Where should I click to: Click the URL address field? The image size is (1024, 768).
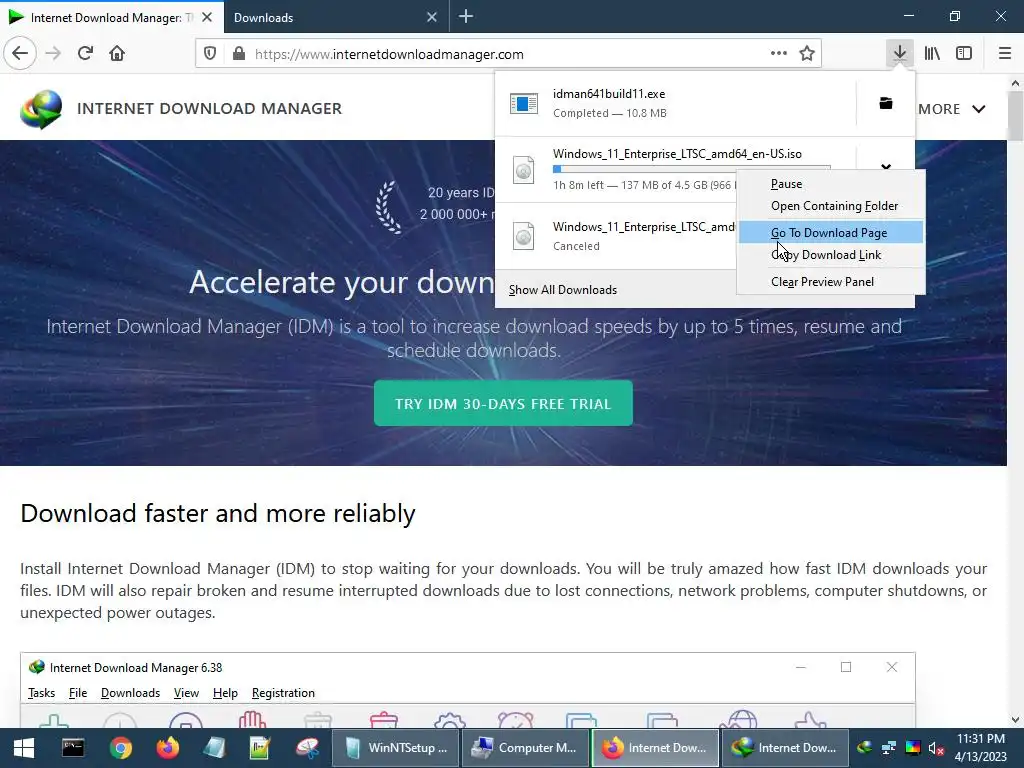(509, 54)
